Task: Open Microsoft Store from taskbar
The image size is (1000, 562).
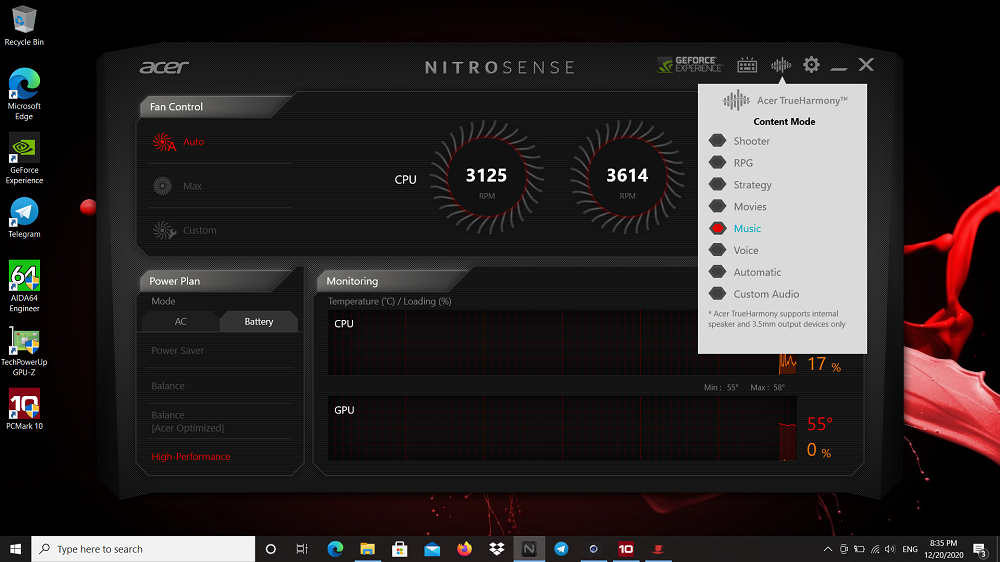Action: 400,549
